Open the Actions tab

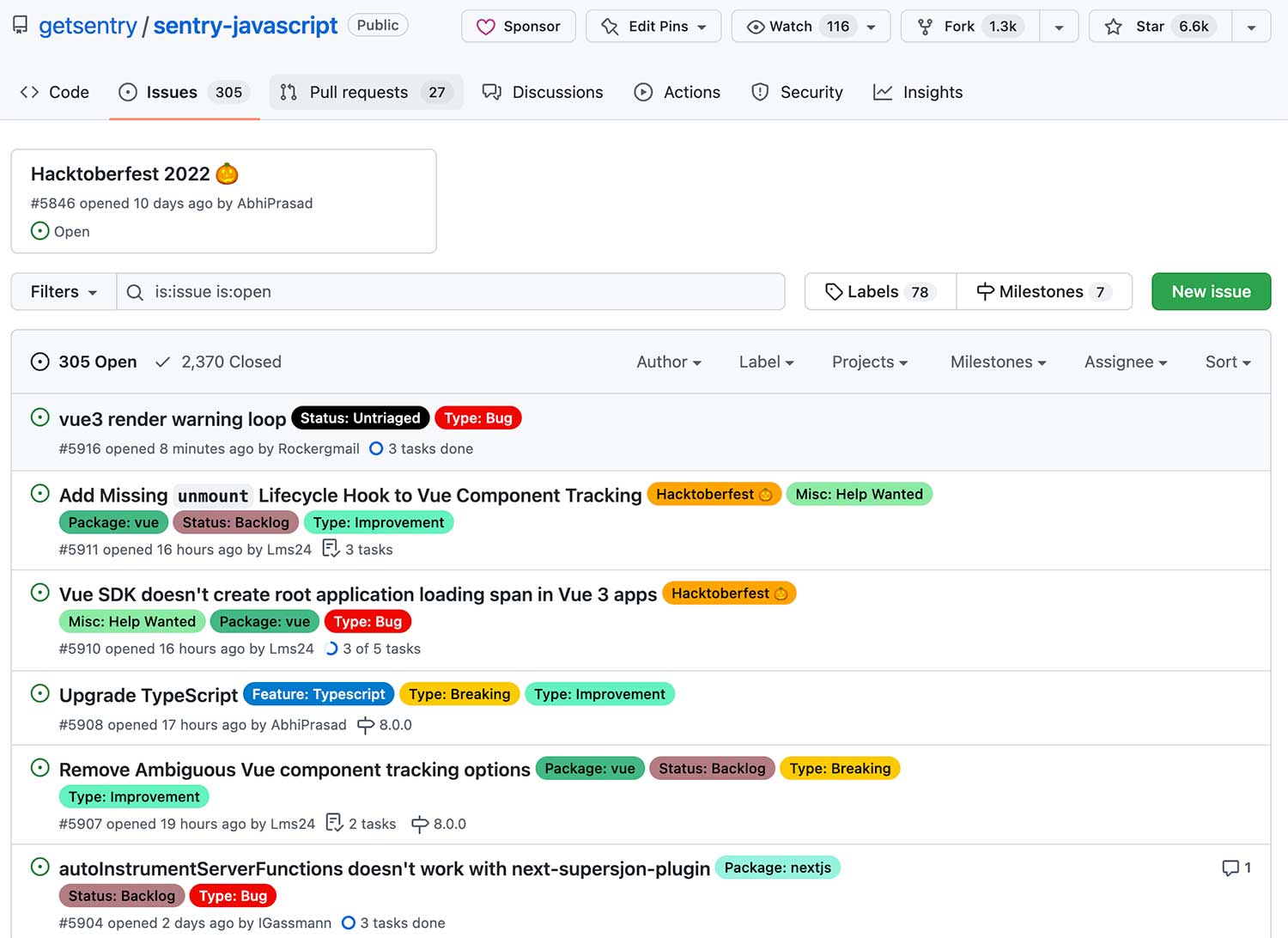677,92
